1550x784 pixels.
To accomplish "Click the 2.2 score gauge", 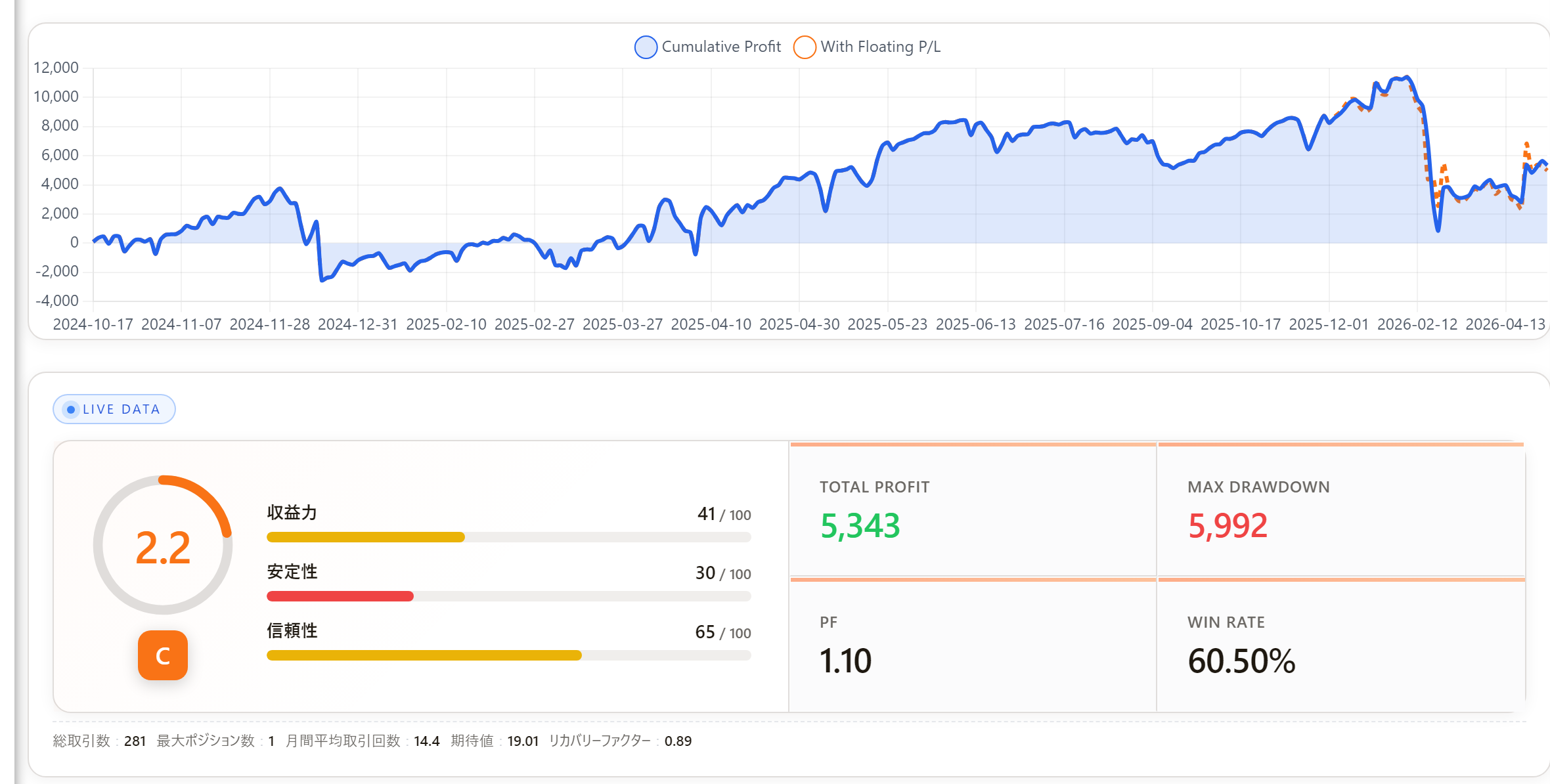I will pyautogui.click(x=163, y=545).
